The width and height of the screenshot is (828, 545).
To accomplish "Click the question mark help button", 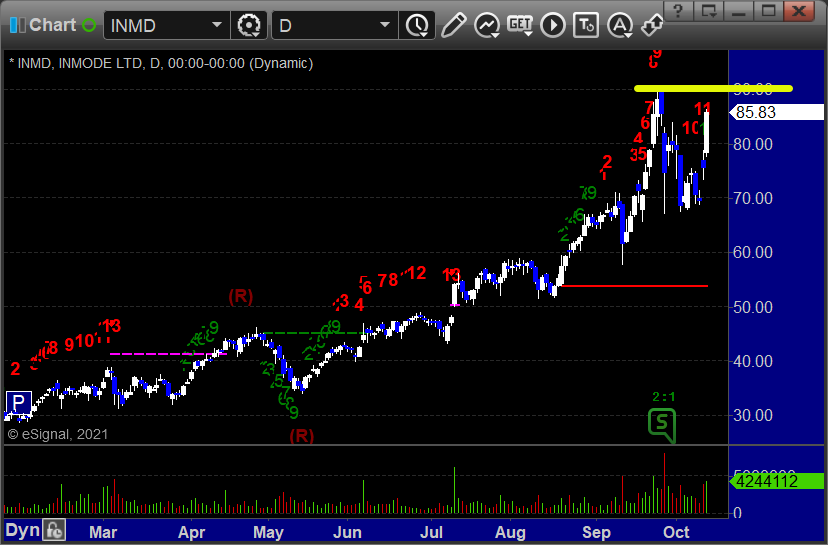I will [678, 10].
